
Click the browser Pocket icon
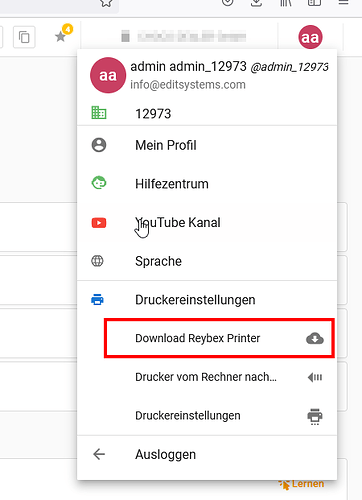pos(228,3)
